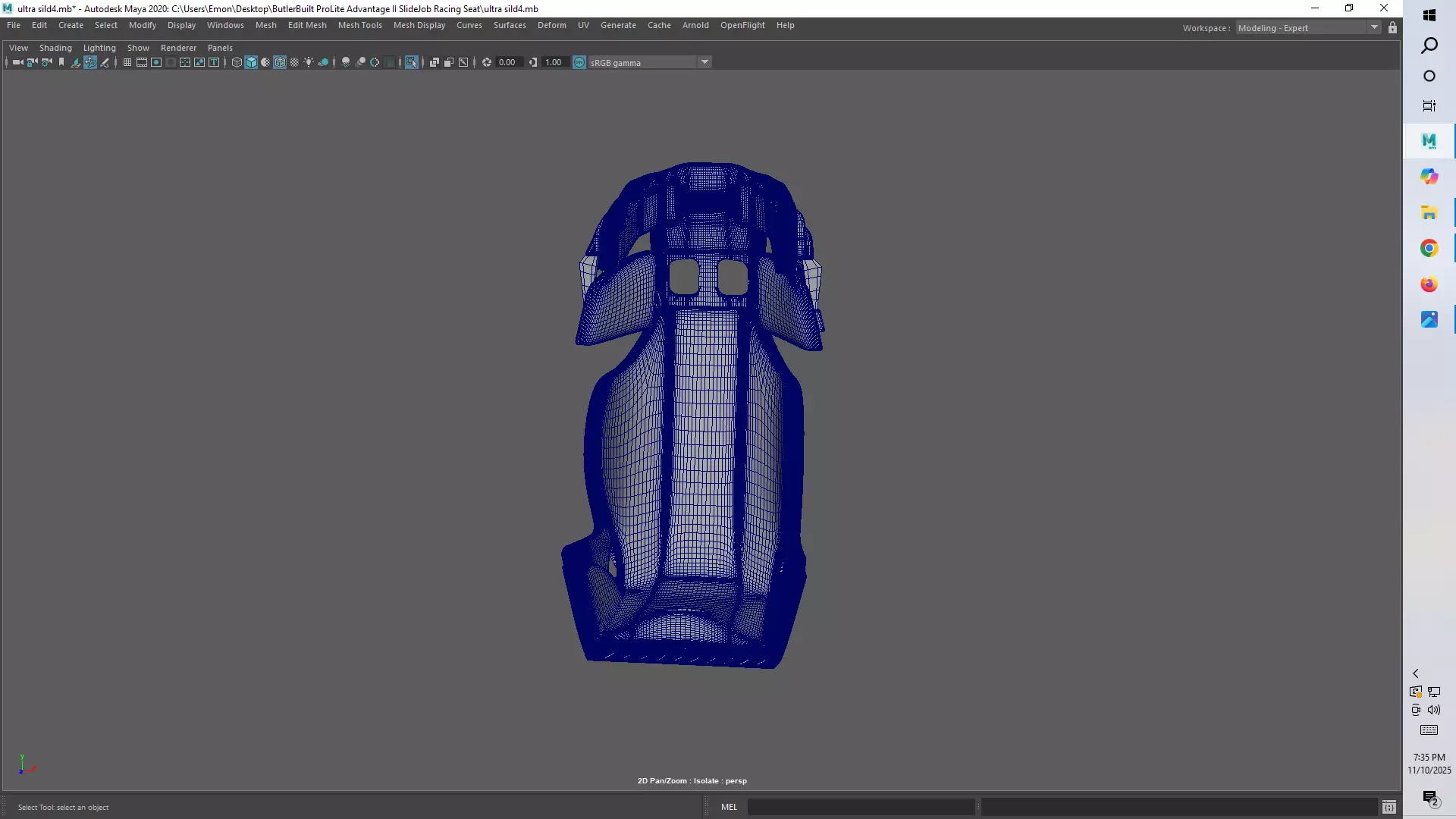Open the sRGB gamma dropdown
This screenshot has height=819, width=1456.
pos(650,62)
